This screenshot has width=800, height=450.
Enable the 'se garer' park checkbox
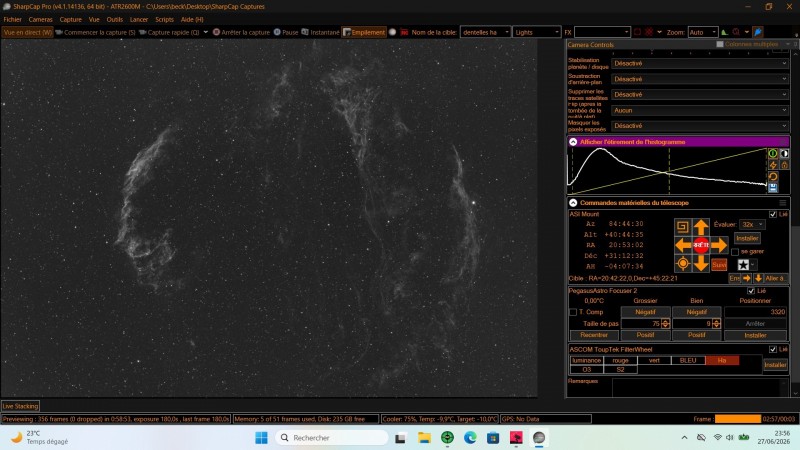pyautogui.click(x=735, y=252)
